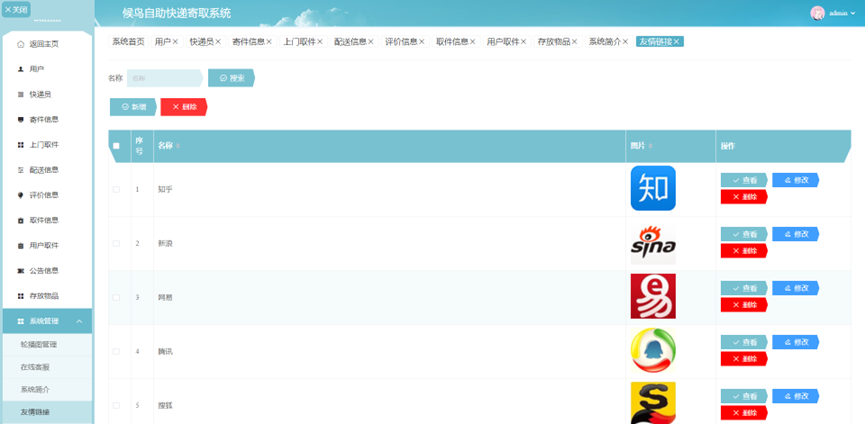This screenshot has height=424, width=865.
Task: Click the icon beside 取件信息 in sidebar
Action: click(x=20, y=221)
